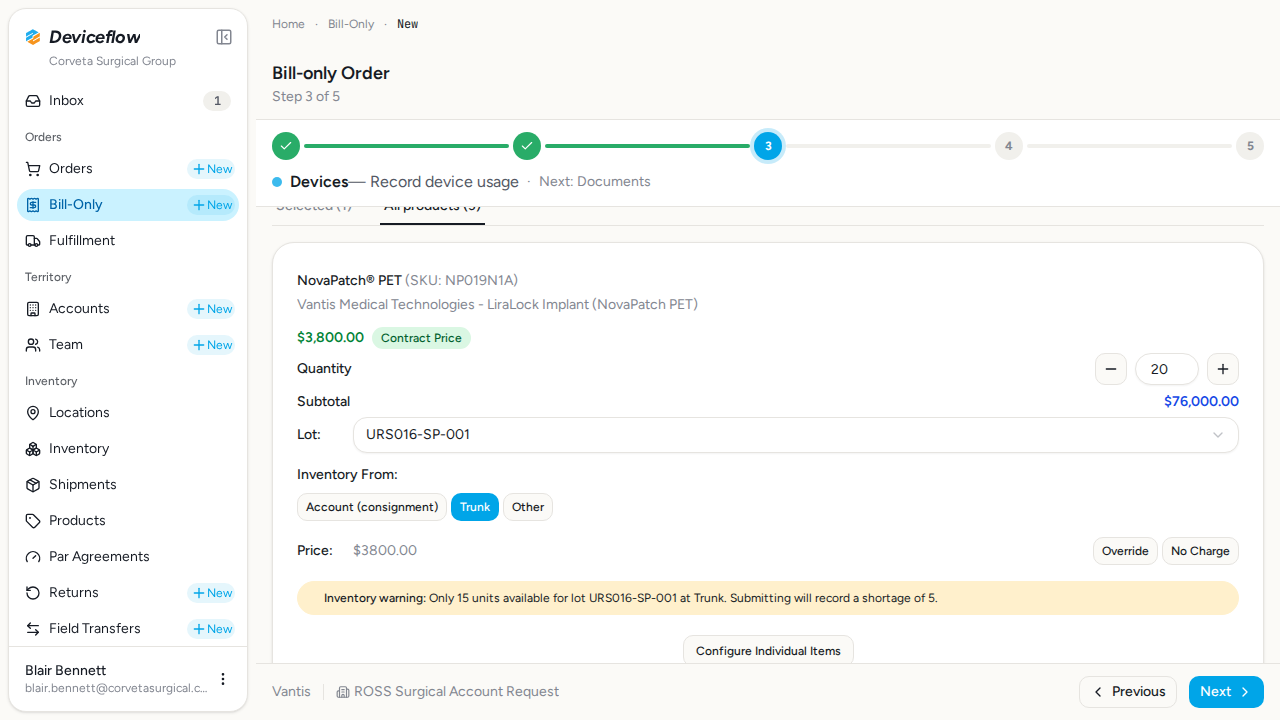Toggle the No Charge option
1280x720 pixels.
[x=1200, y=551]
